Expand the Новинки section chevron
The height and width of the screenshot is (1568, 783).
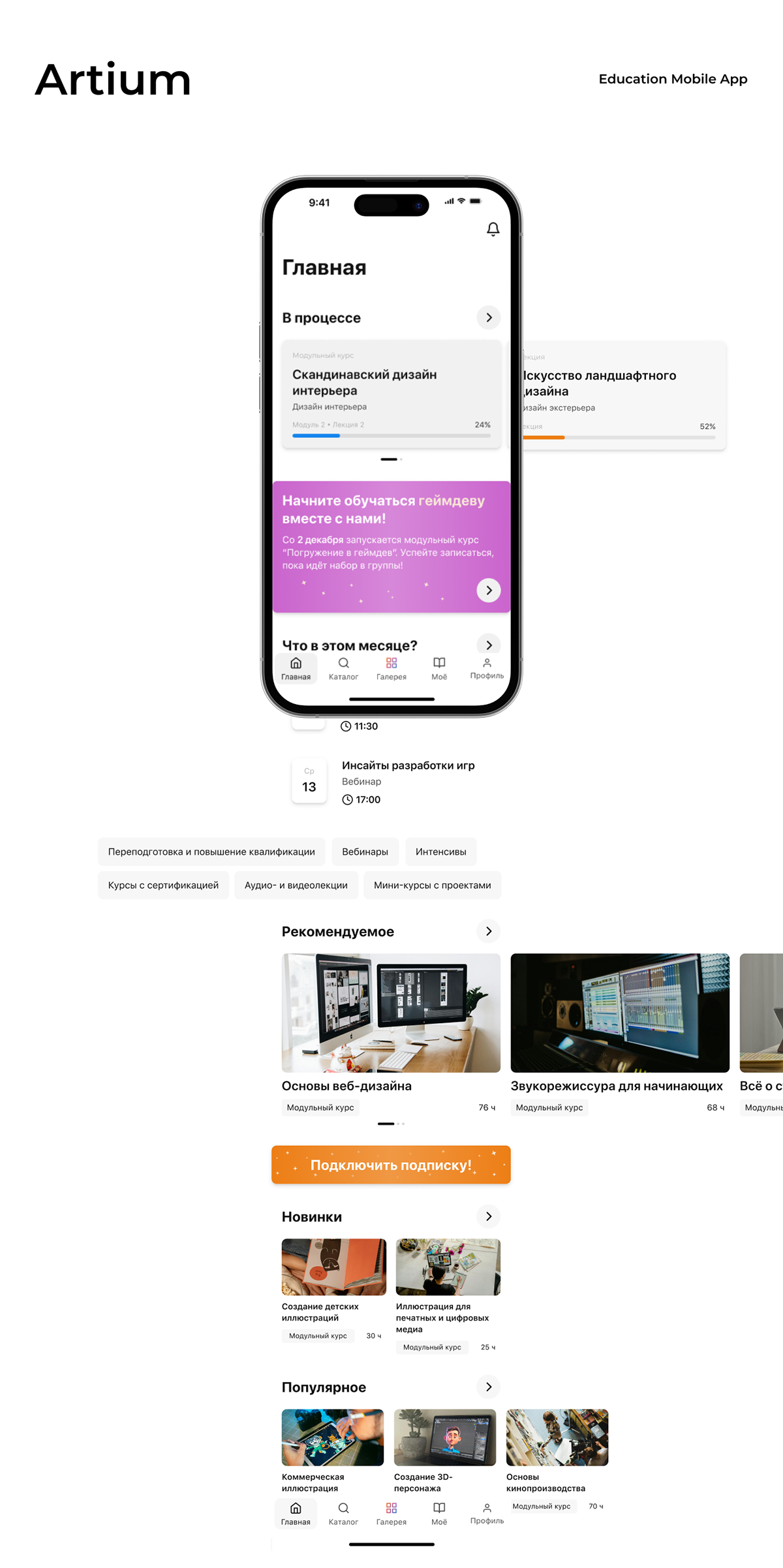[489, 1216]
